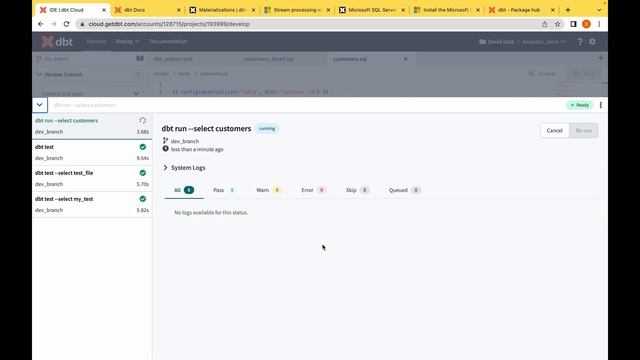The height and width of the screenshot is (360, 640).
Task: Expand the System Logs section
Action: click(184, 168)
